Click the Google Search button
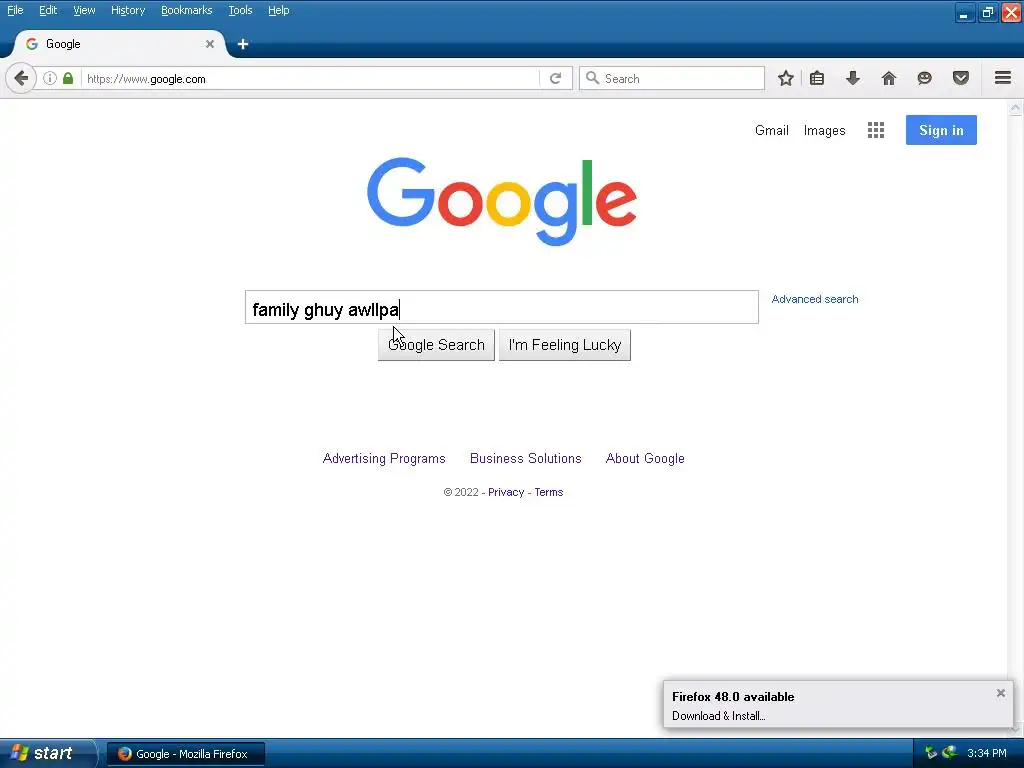1024x768 pixels. tap(436, 345)
